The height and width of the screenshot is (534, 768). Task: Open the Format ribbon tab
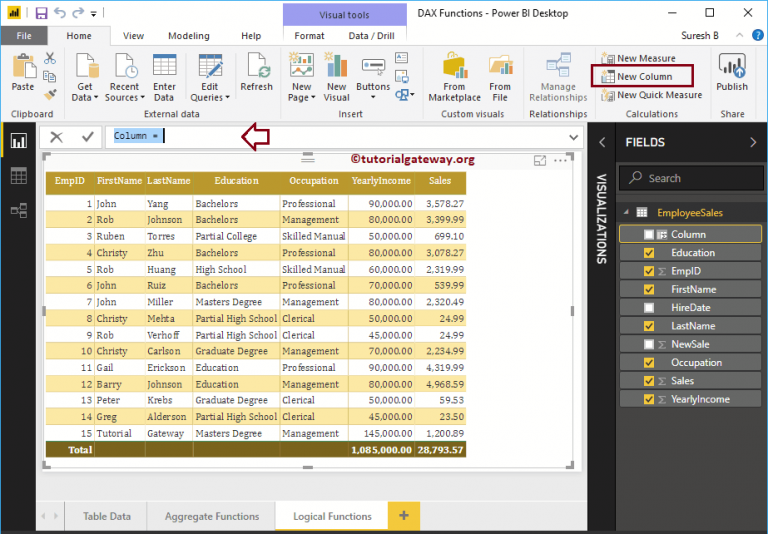[309, 36]
